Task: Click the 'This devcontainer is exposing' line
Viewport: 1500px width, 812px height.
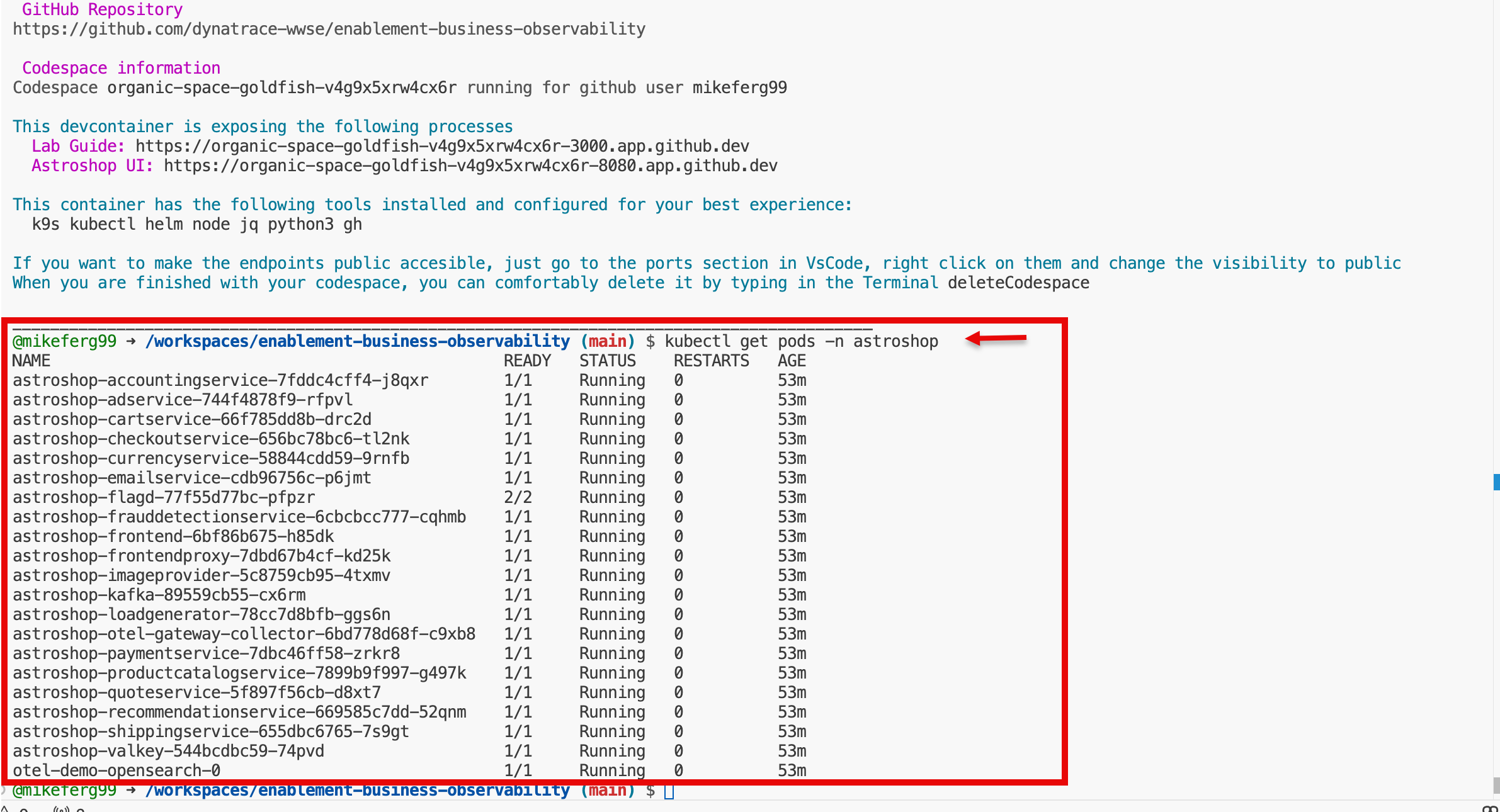Action: (263, 127)
